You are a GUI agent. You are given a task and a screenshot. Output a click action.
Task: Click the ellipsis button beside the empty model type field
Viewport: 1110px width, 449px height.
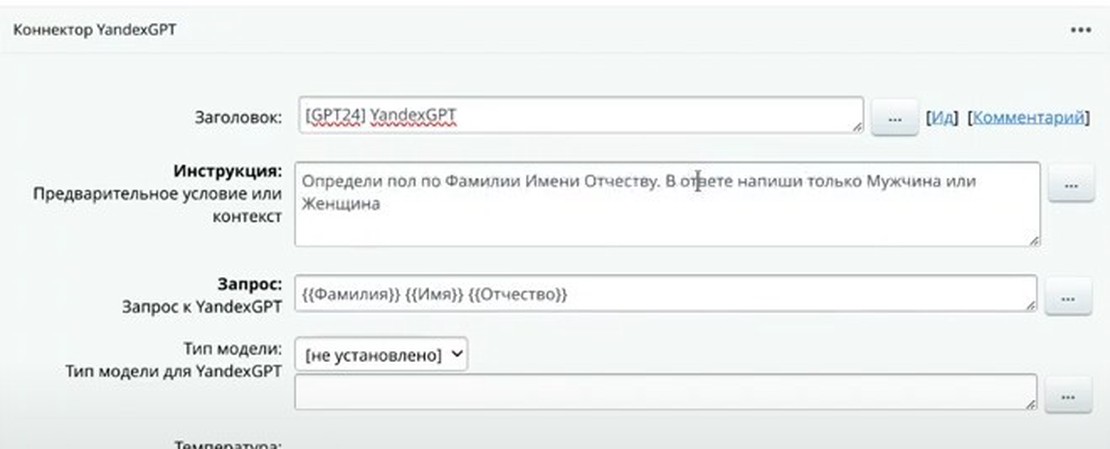point(1069,395)
